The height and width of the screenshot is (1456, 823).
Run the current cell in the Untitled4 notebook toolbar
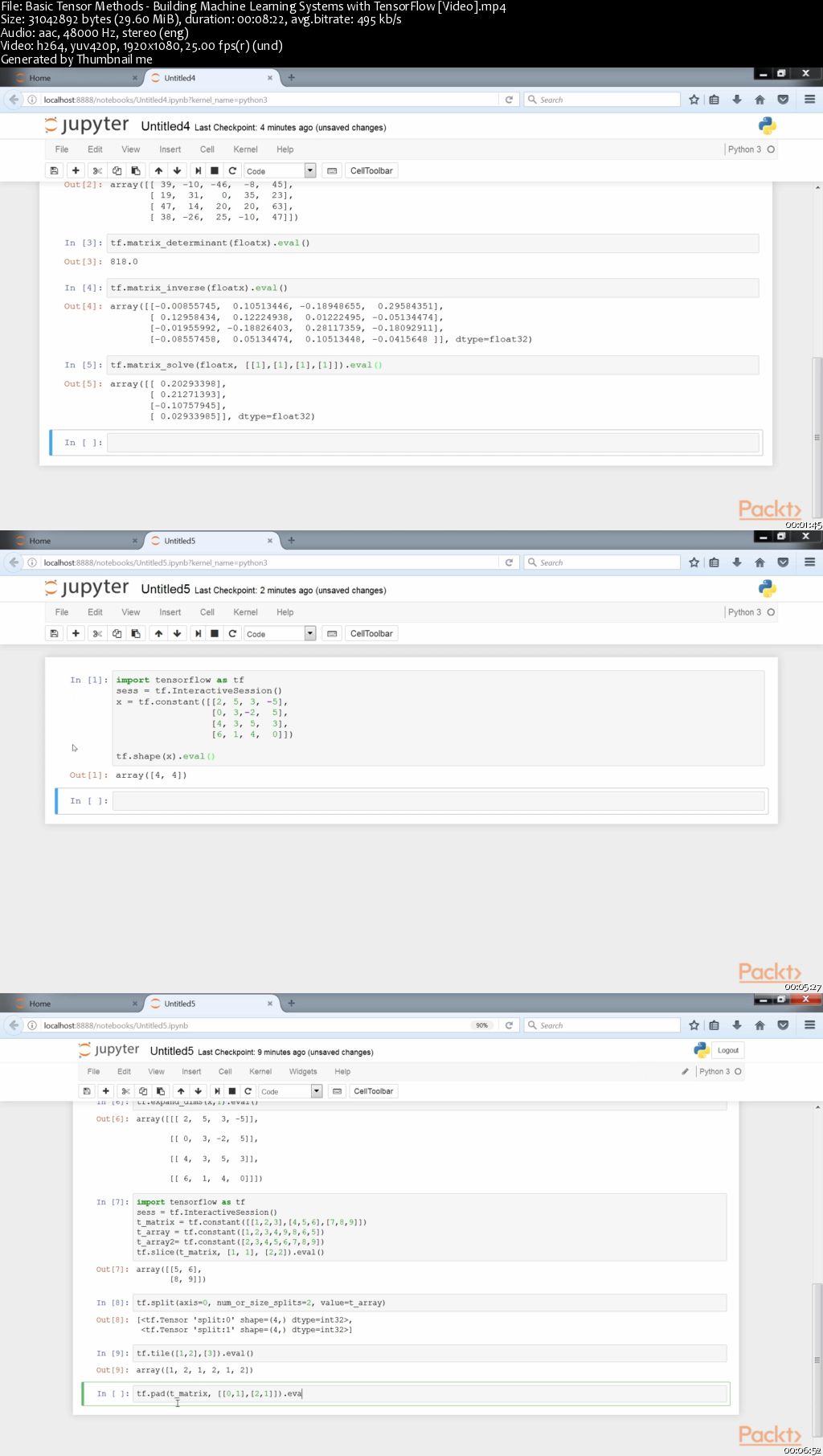(198, 170)
